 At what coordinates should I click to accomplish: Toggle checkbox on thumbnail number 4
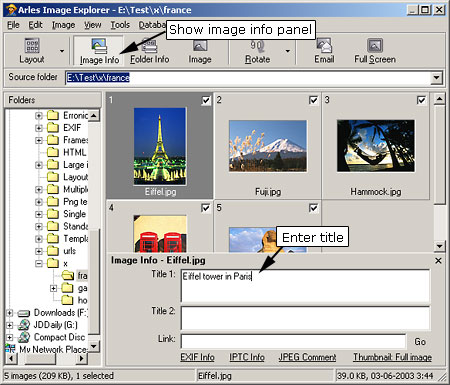206,208
